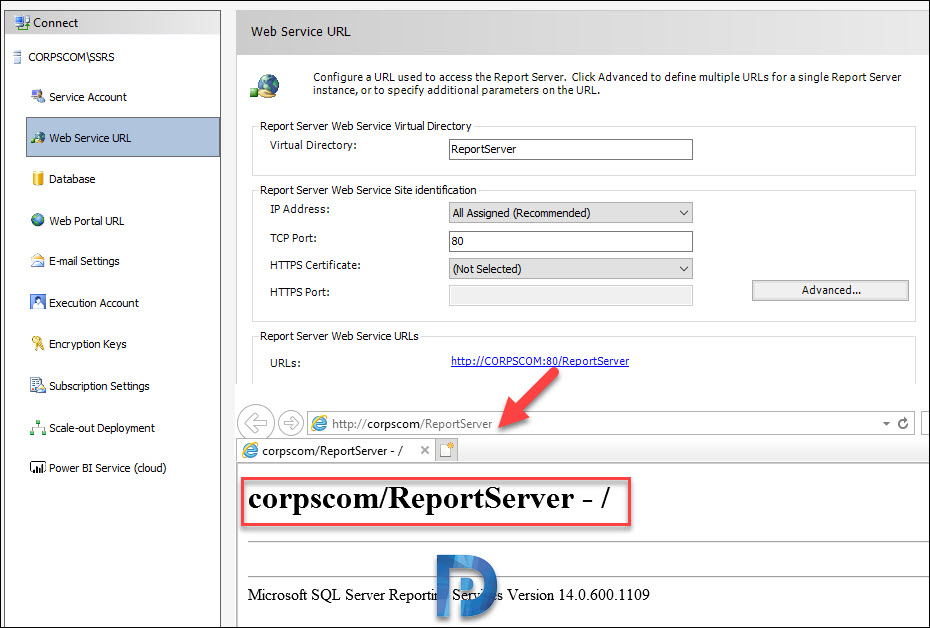Click the Service Account icon
930x628 pixels.
pyautogui.click(x=38, y=96)
